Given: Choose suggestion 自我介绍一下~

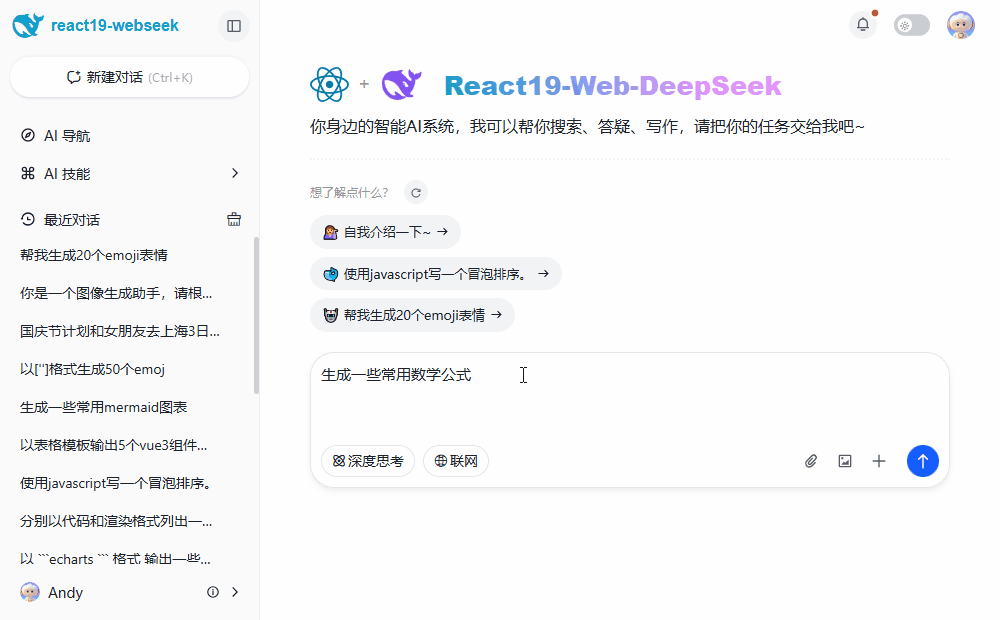Looking at the screenshot, I should [x=385, y=232].
